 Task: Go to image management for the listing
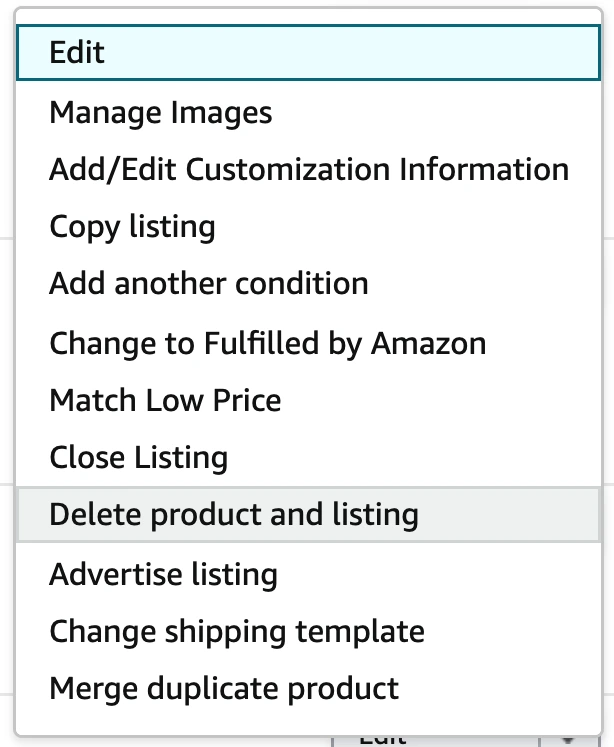tap(160, 111)
